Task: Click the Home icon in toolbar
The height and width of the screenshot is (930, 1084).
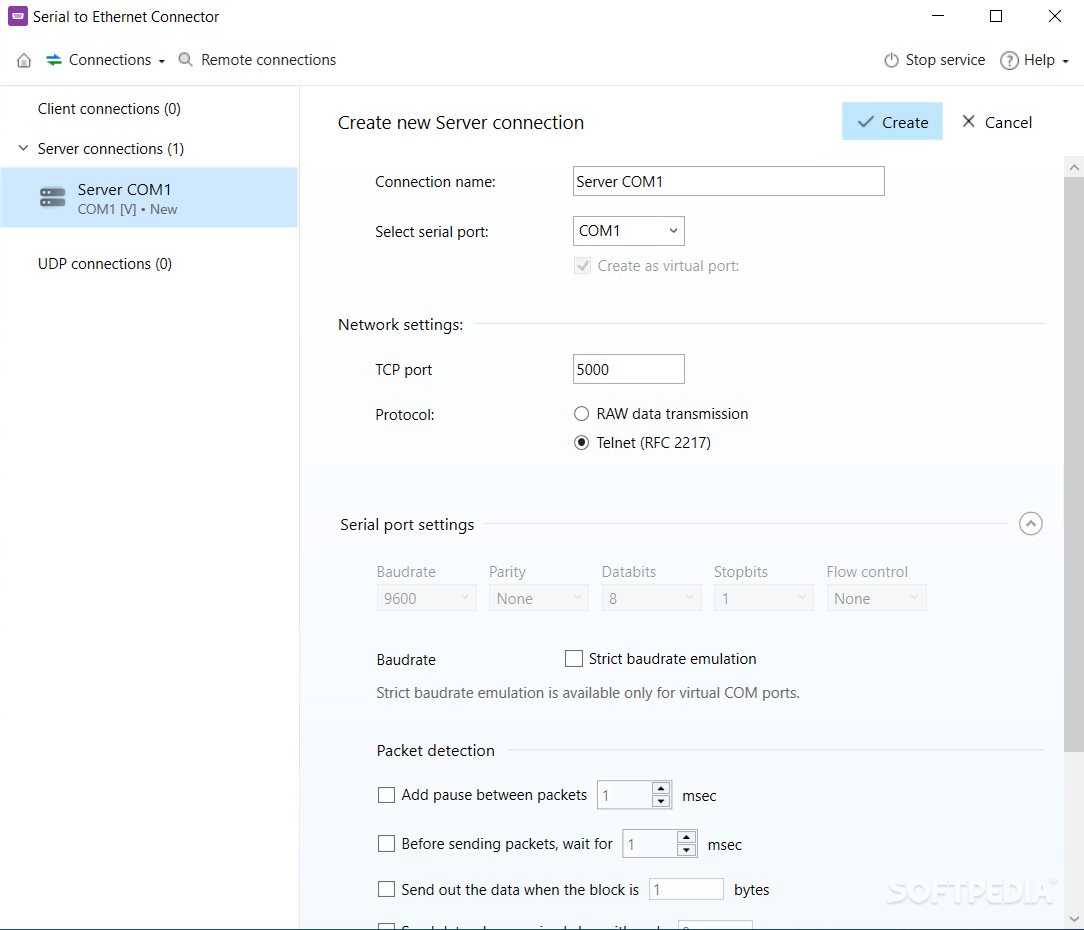Action: point(24,60)
